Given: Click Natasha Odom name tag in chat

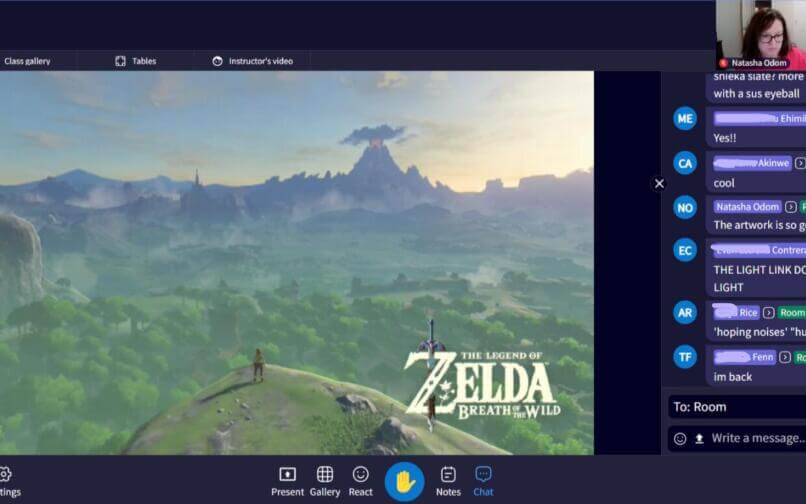Looking at the screenshot, I should (747, 207).
